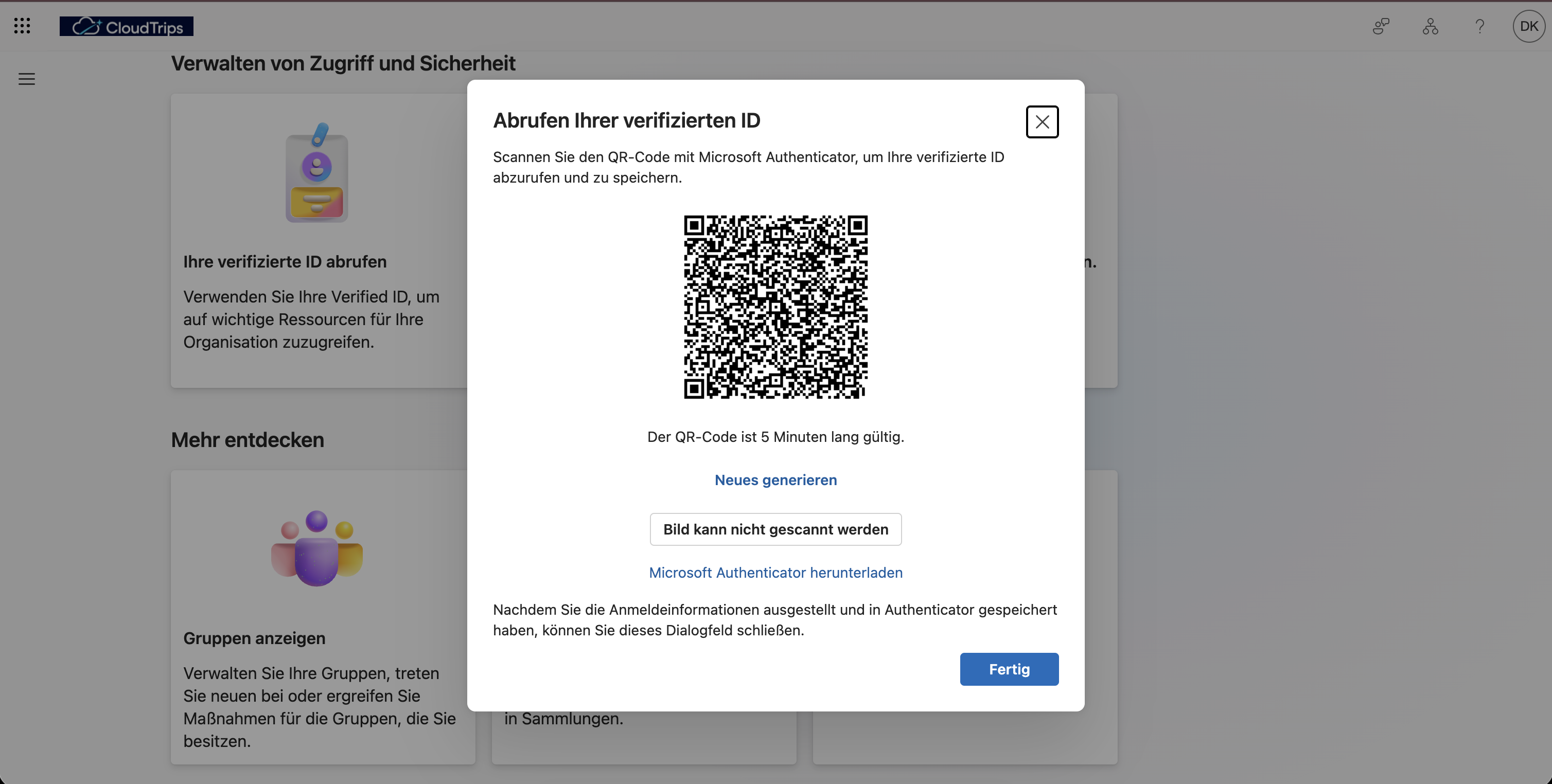Image resolution: width=1552 pixels, height=784 pixels.
Task: Click the QR code image
Action: pos(776,307)
